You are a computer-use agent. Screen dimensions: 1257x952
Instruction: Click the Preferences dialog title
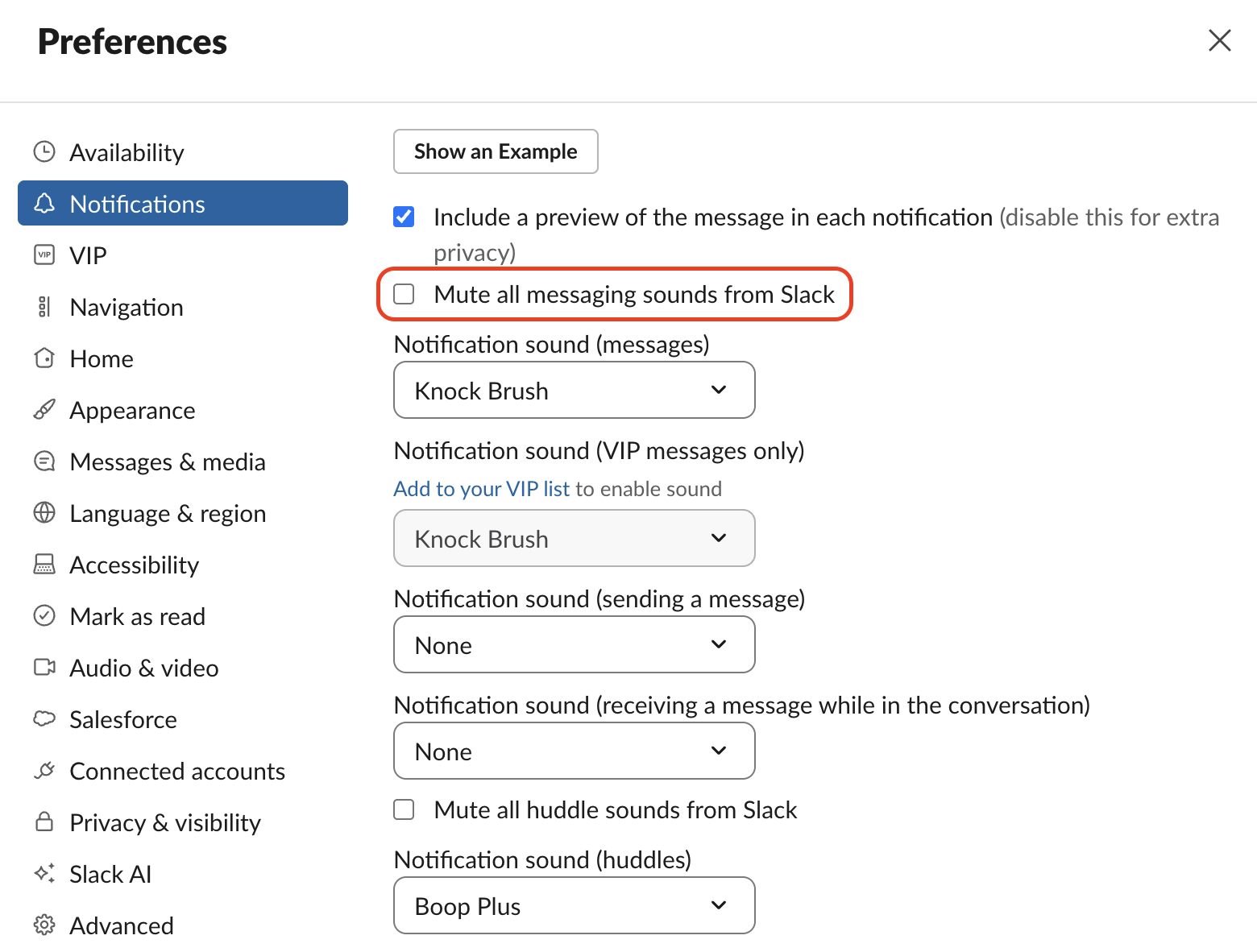pos(132,41)
